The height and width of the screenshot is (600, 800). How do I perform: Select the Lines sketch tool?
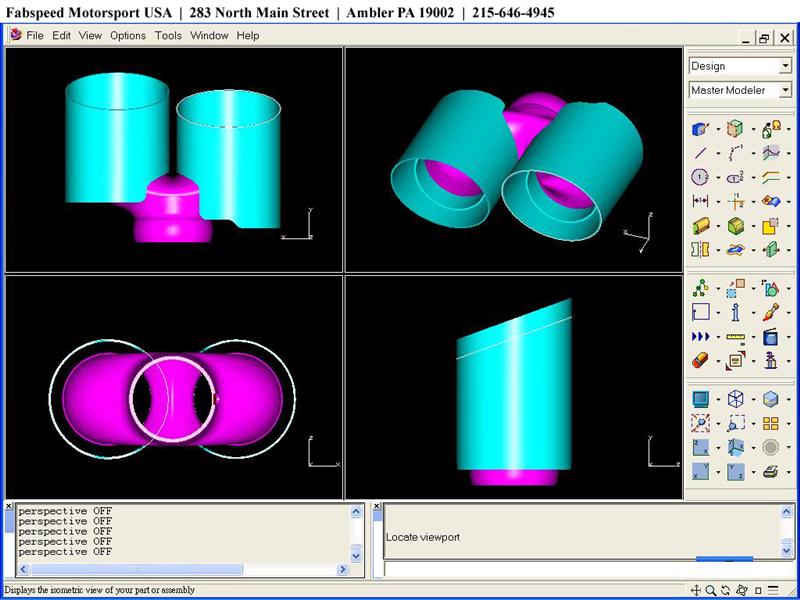click(x=701, y=153)
